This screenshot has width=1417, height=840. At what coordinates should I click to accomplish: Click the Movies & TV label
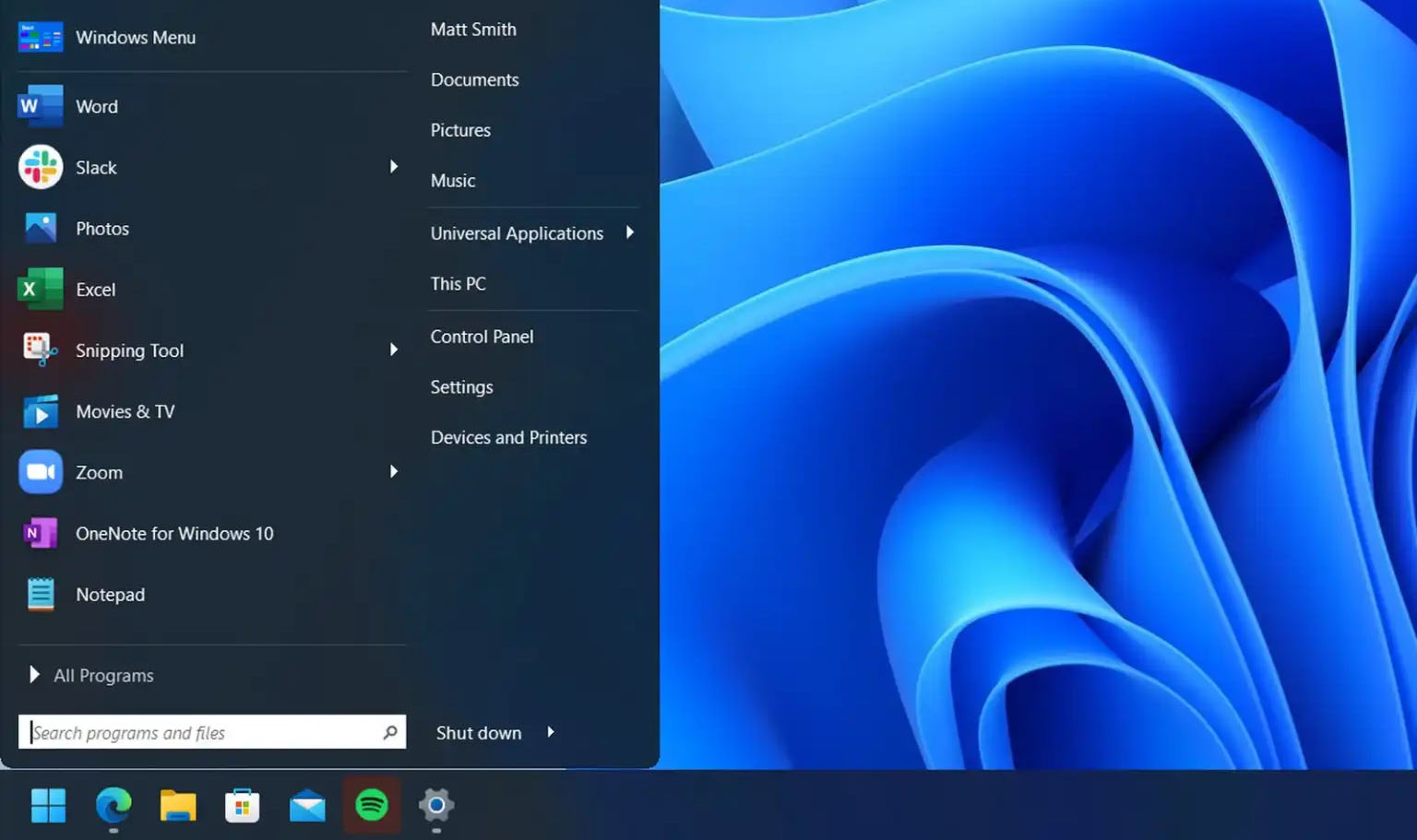[125, 411]
